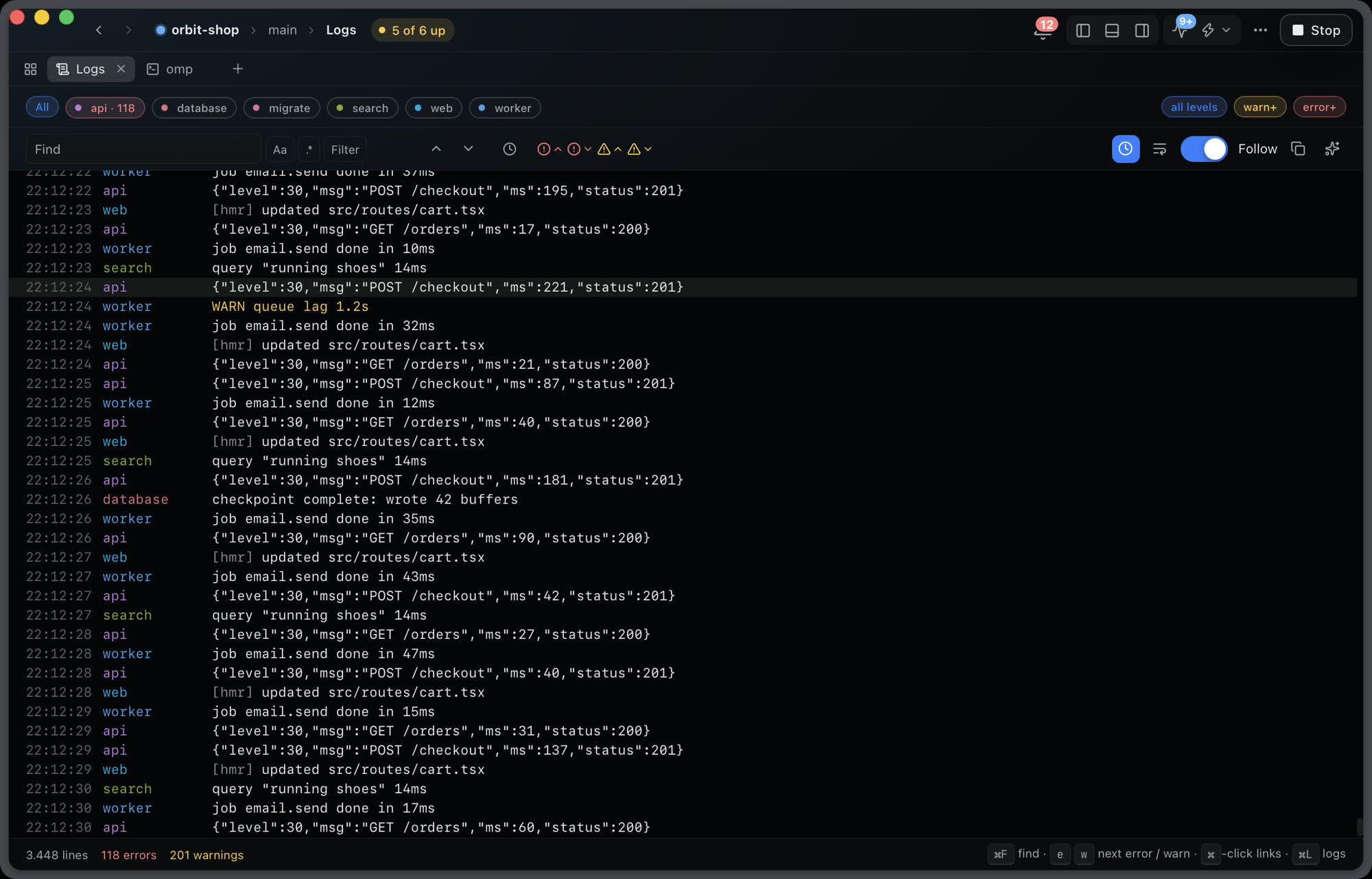Toggle regex search mode

309,150
